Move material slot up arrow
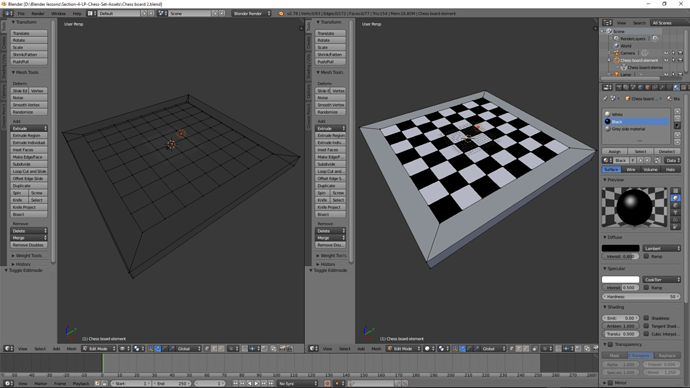 point(677,135)
